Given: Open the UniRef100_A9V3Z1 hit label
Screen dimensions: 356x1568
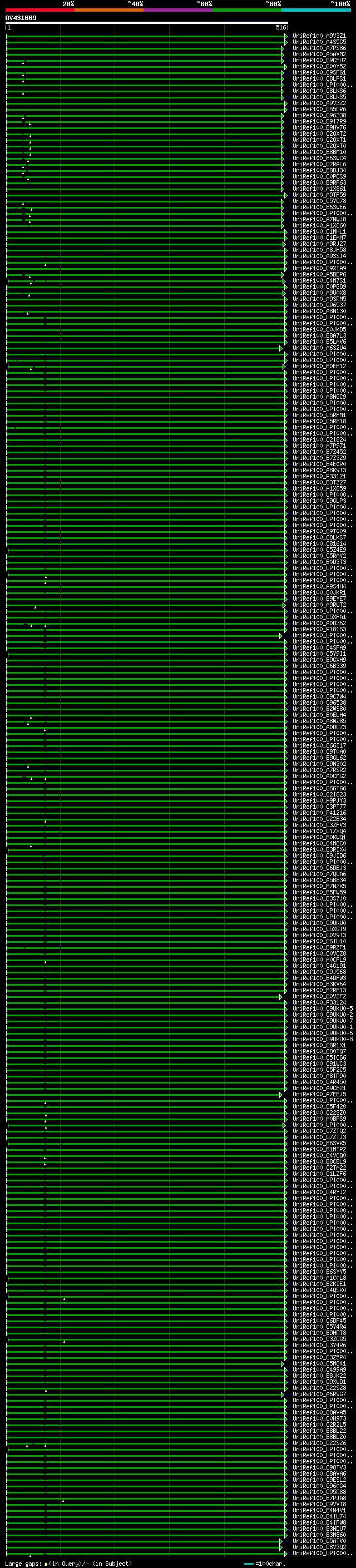Looking at the screenshot, I should click(x=319, y=36).
